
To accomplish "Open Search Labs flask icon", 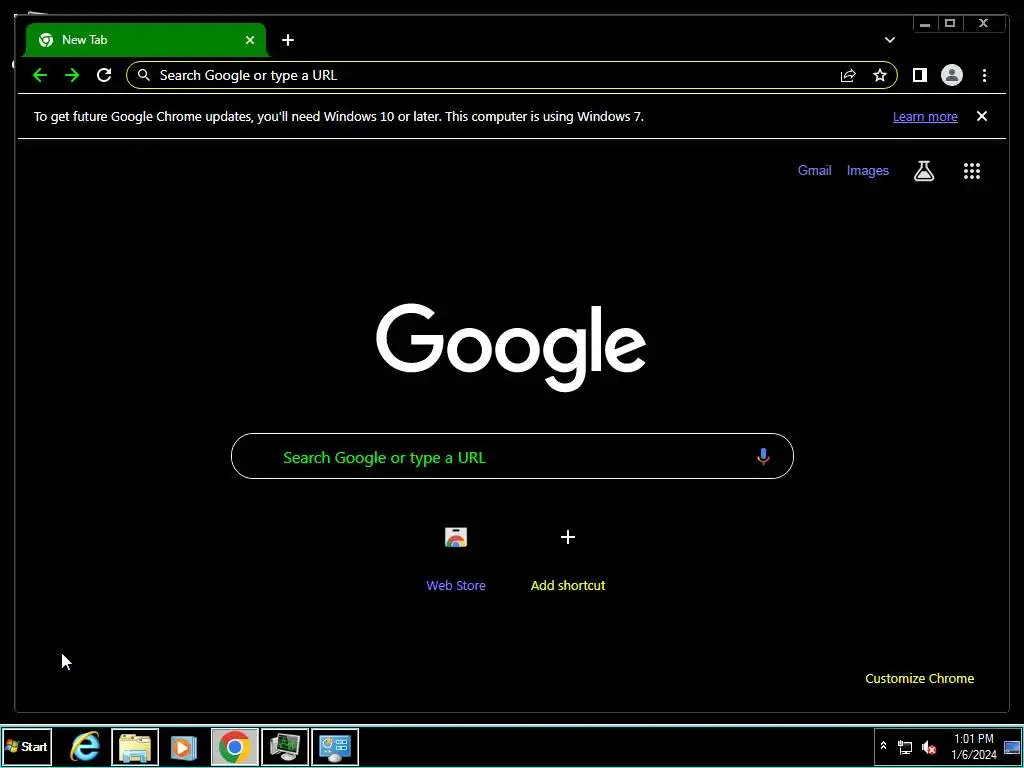I will (x=923, y=171).
